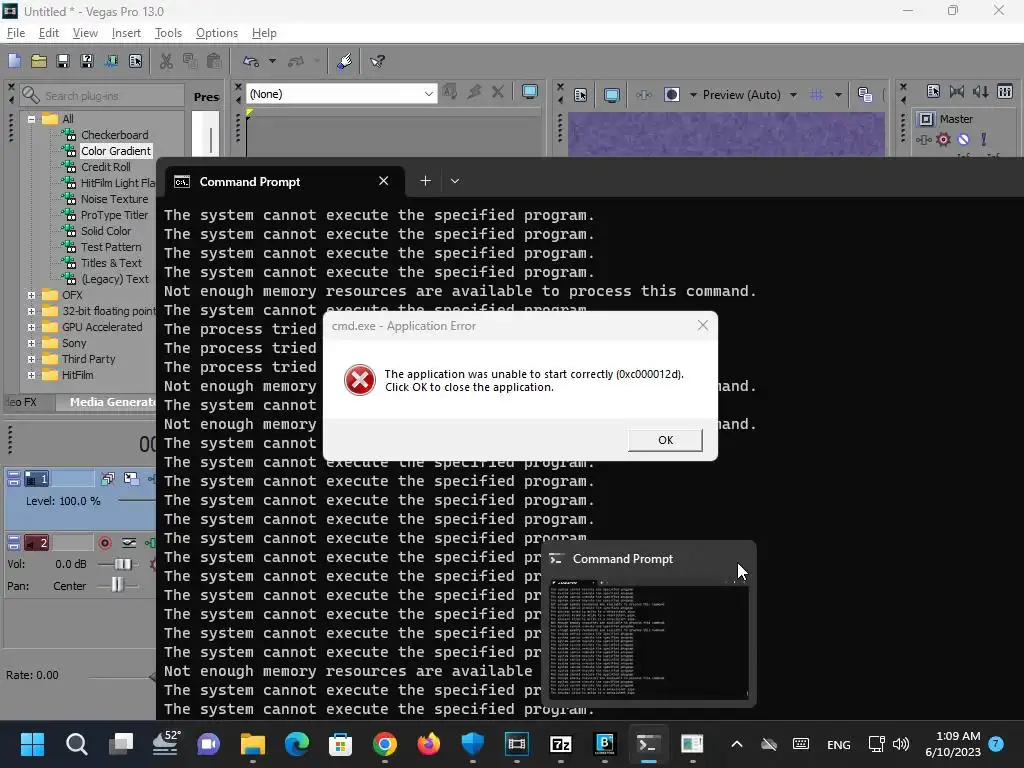Open mixer audio properties icon
1024x768 pixels.
coord(933,91)
